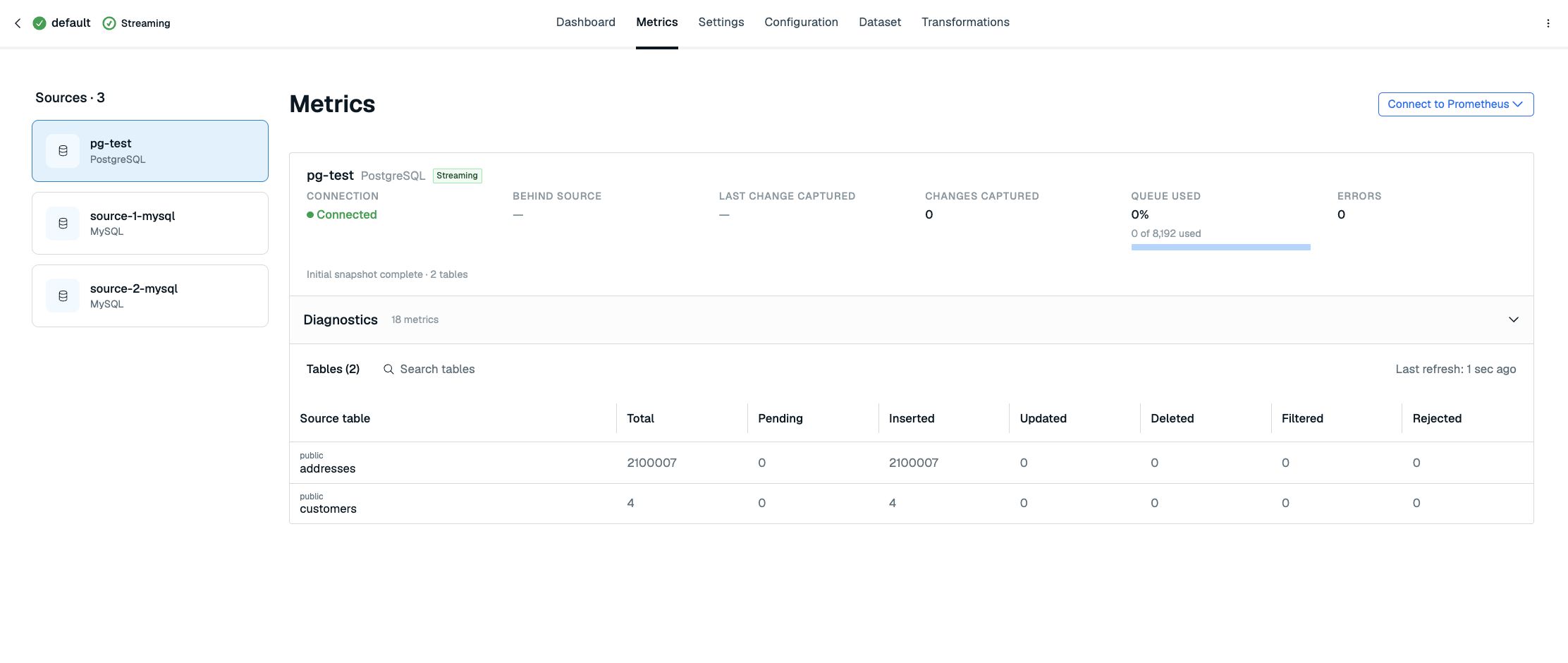Image resolution: width=1568 pixels, height=663 pixels.
Task: Click the source-1-mysql database icon
Action: tap(63, 224)
